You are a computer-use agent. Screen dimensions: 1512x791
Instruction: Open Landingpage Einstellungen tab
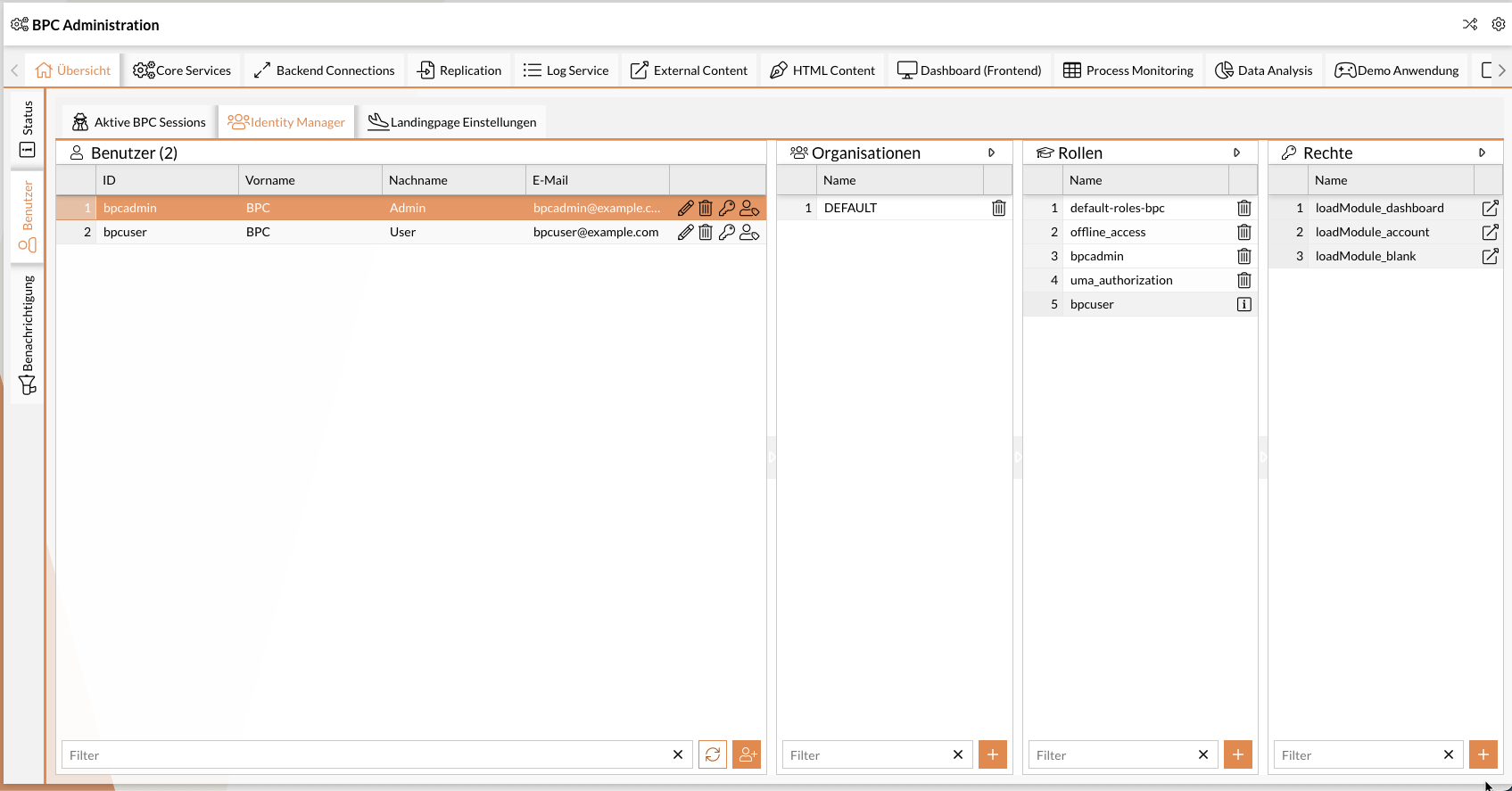452,122
